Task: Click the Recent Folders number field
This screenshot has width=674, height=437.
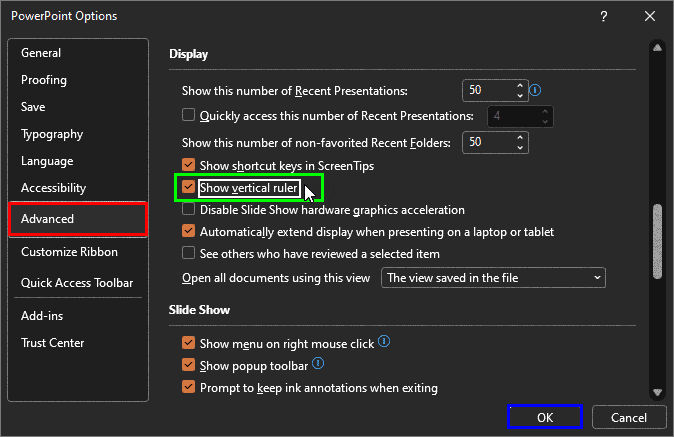Action: (x=489, y=143)
